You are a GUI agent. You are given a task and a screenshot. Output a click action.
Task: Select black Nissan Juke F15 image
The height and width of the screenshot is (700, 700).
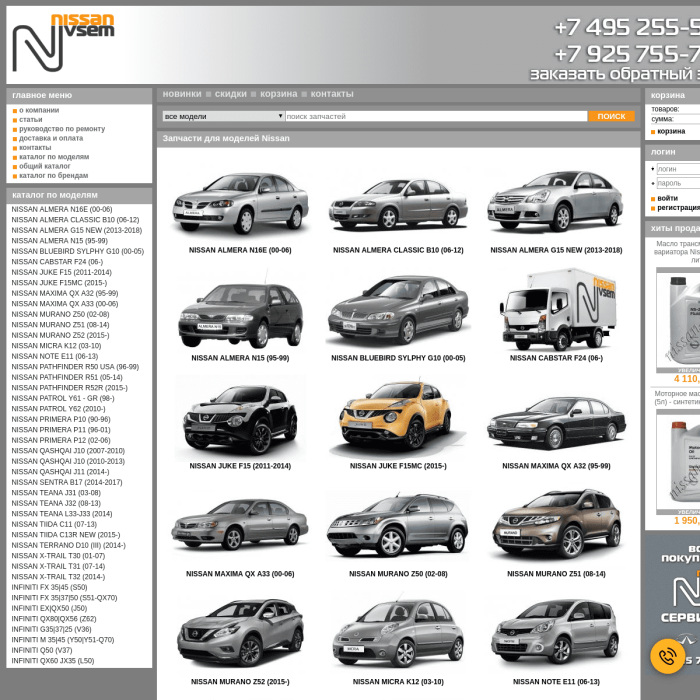[240, 420]
